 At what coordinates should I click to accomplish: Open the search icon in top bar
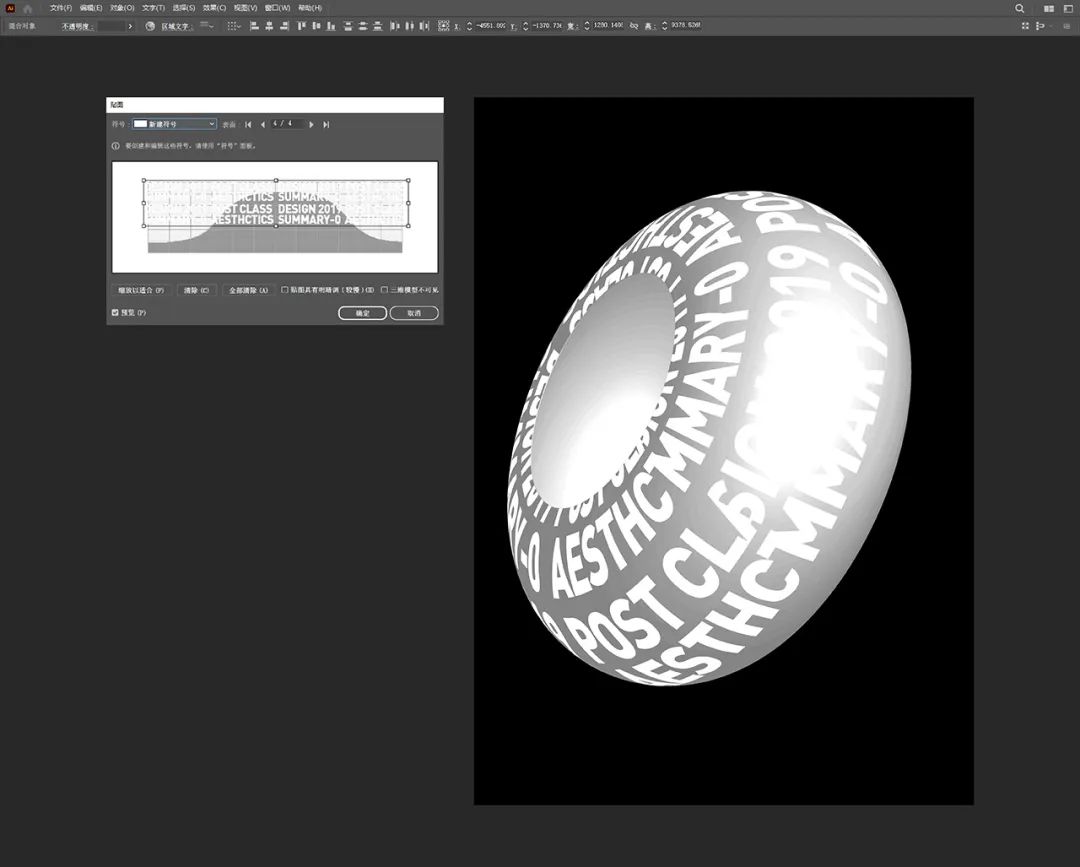(x=1020, y=8)
